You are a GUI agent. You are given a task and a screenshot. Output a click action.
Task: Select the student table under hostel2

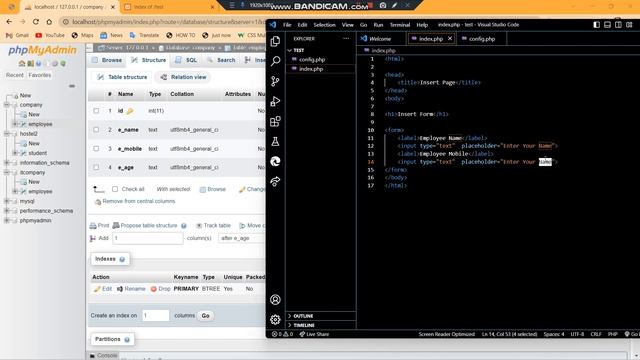coord(38,153)
